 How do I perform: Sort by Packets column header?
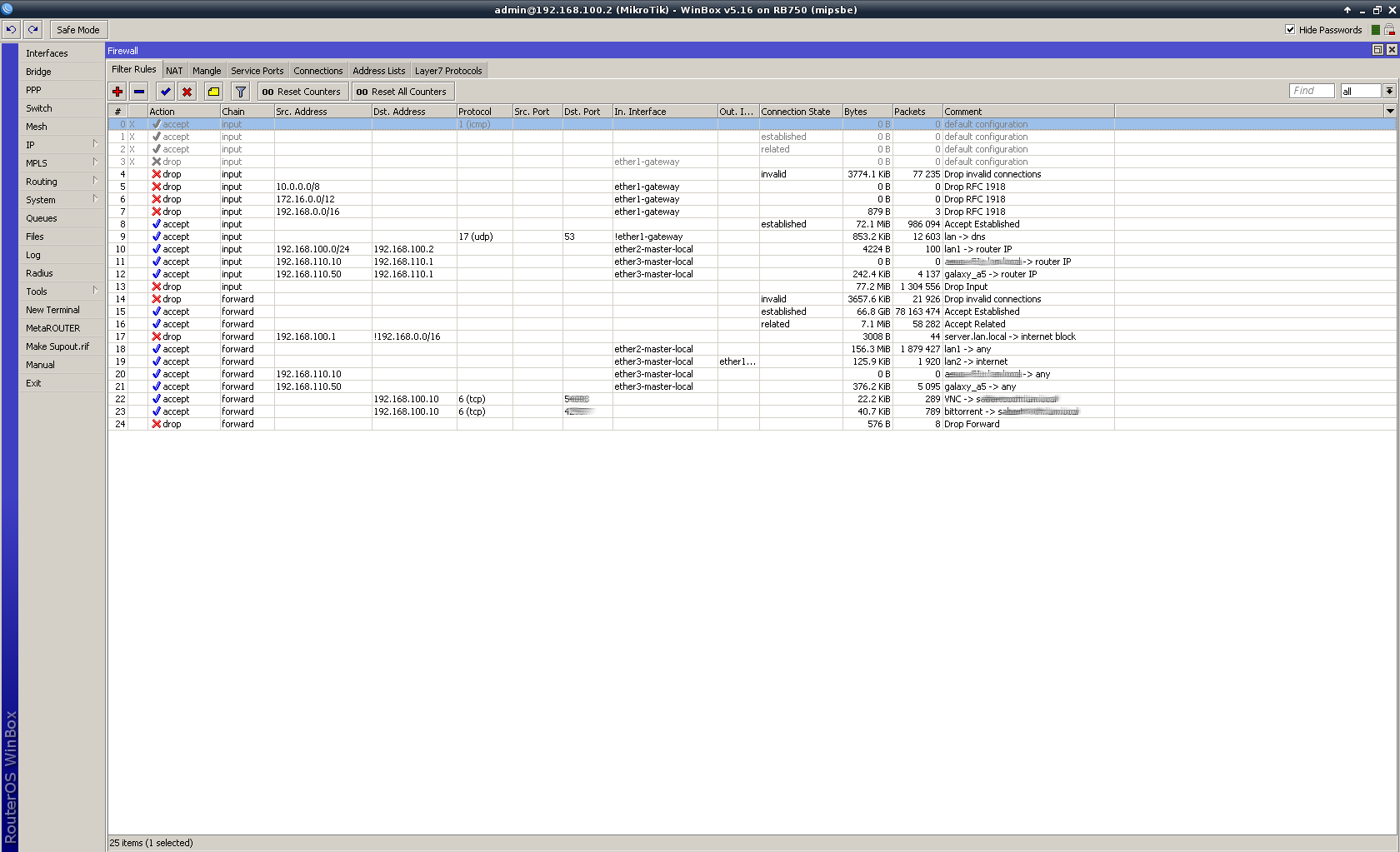(917, 111)
